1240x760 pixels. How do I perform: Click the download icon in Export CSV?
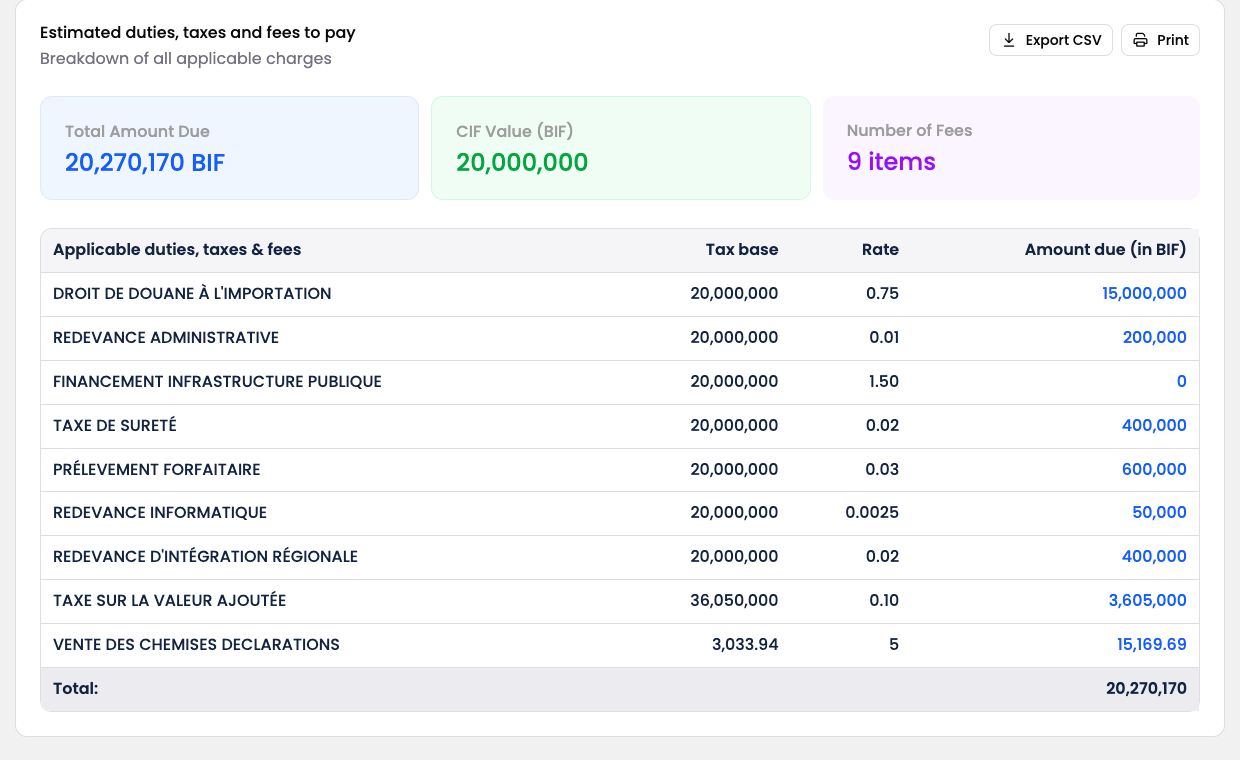pyautogui.click(x=1009, y=40)
